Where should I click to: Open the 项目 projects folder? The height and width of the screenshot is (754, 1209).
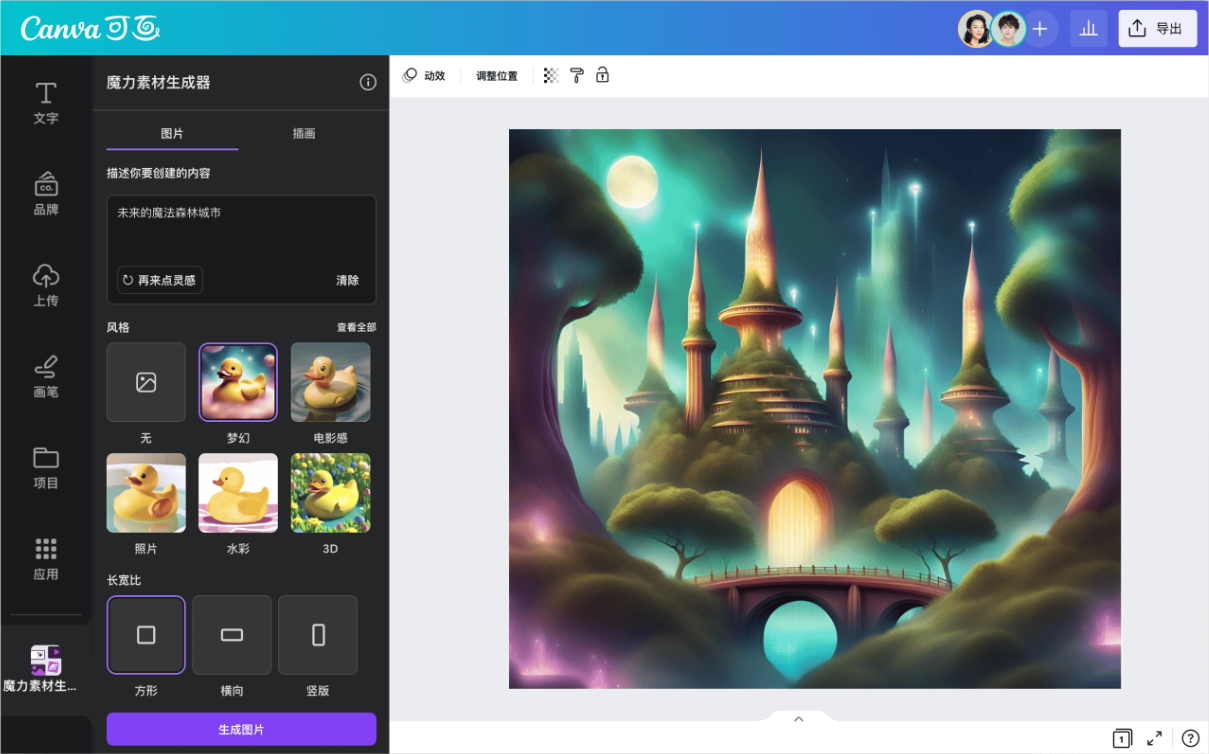pyautogui.click(x=46, y=466)
